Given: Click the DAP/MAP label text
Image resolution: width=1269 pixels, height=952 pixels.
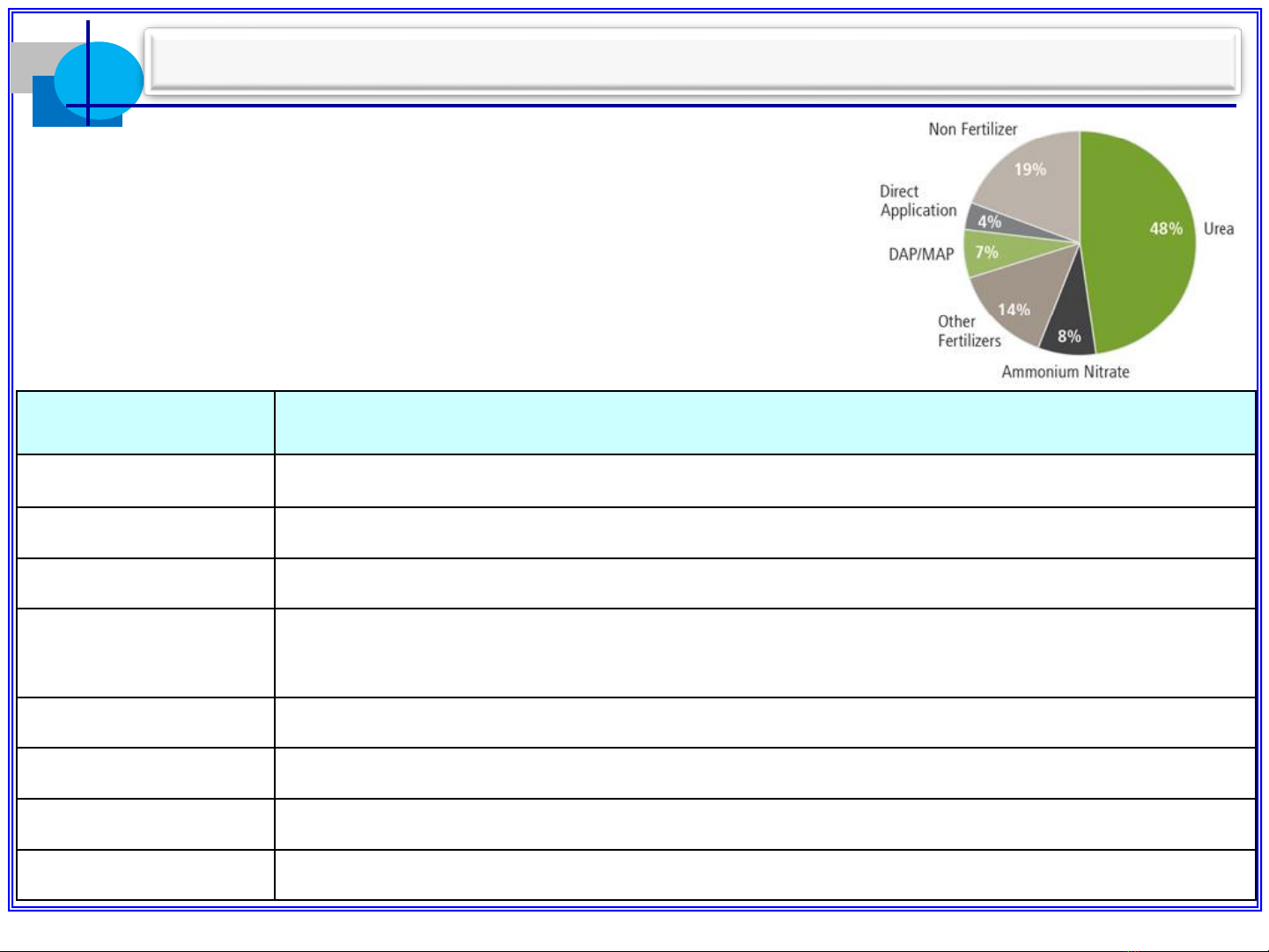Looking at the screenshot, I should click(x=921, y=255).
